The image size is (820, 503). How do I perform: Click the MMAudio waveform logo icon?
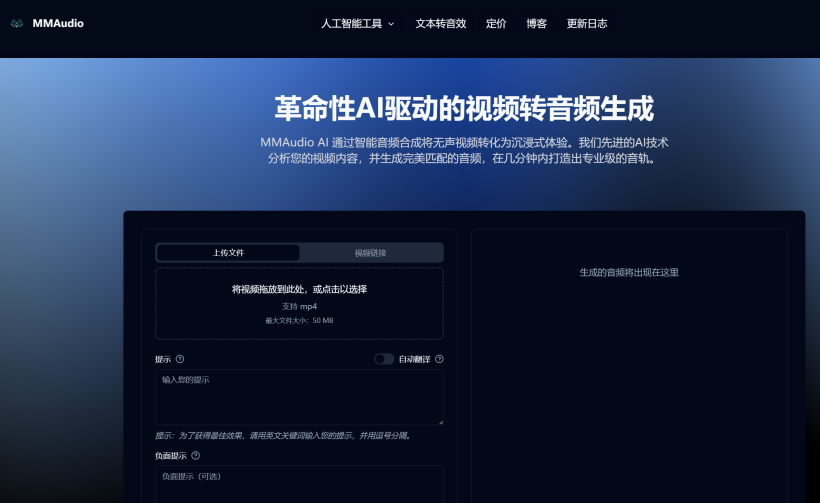(17, 24)
